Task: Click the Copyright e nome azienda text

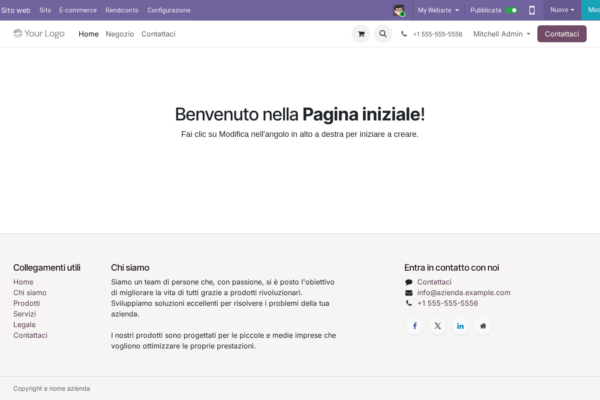Action: pos(52,389)
